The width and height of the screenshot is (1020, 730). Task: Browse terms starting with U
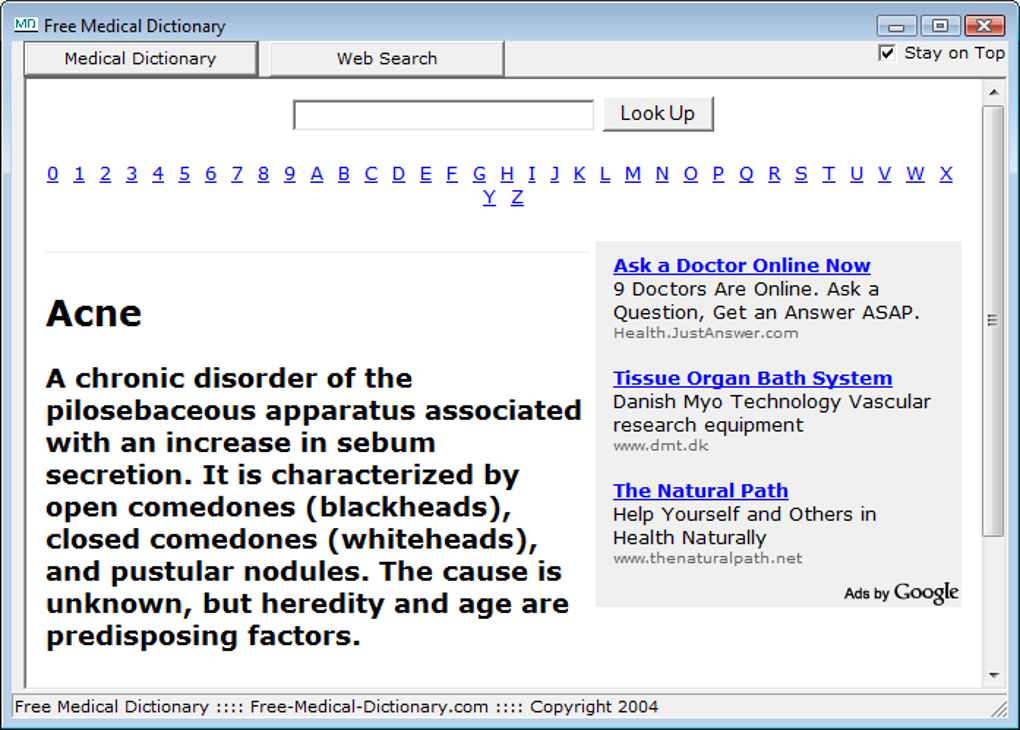pyautogui.click(x=857, y=174)
